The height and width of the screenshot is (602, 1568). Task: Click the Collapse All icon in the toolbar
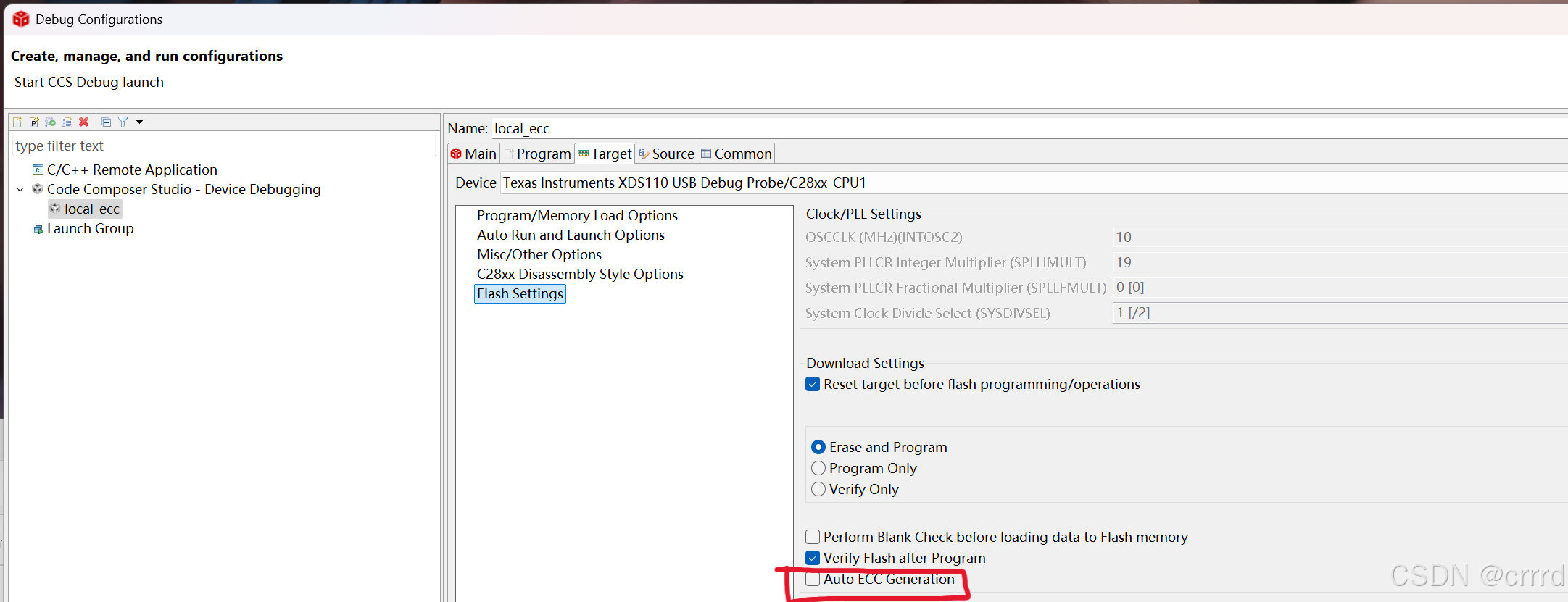tap(107, 122)
